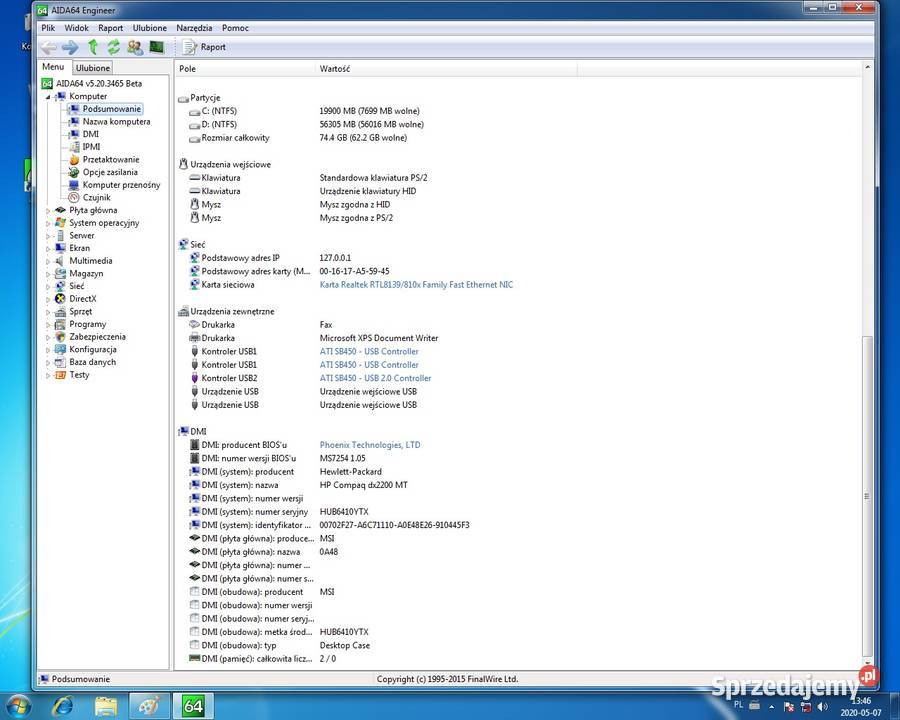The height and width of the screenshot is (720, 900).
Task: Click the Komputer przenośny laptop icon
Action: click(x=73, y=185)
